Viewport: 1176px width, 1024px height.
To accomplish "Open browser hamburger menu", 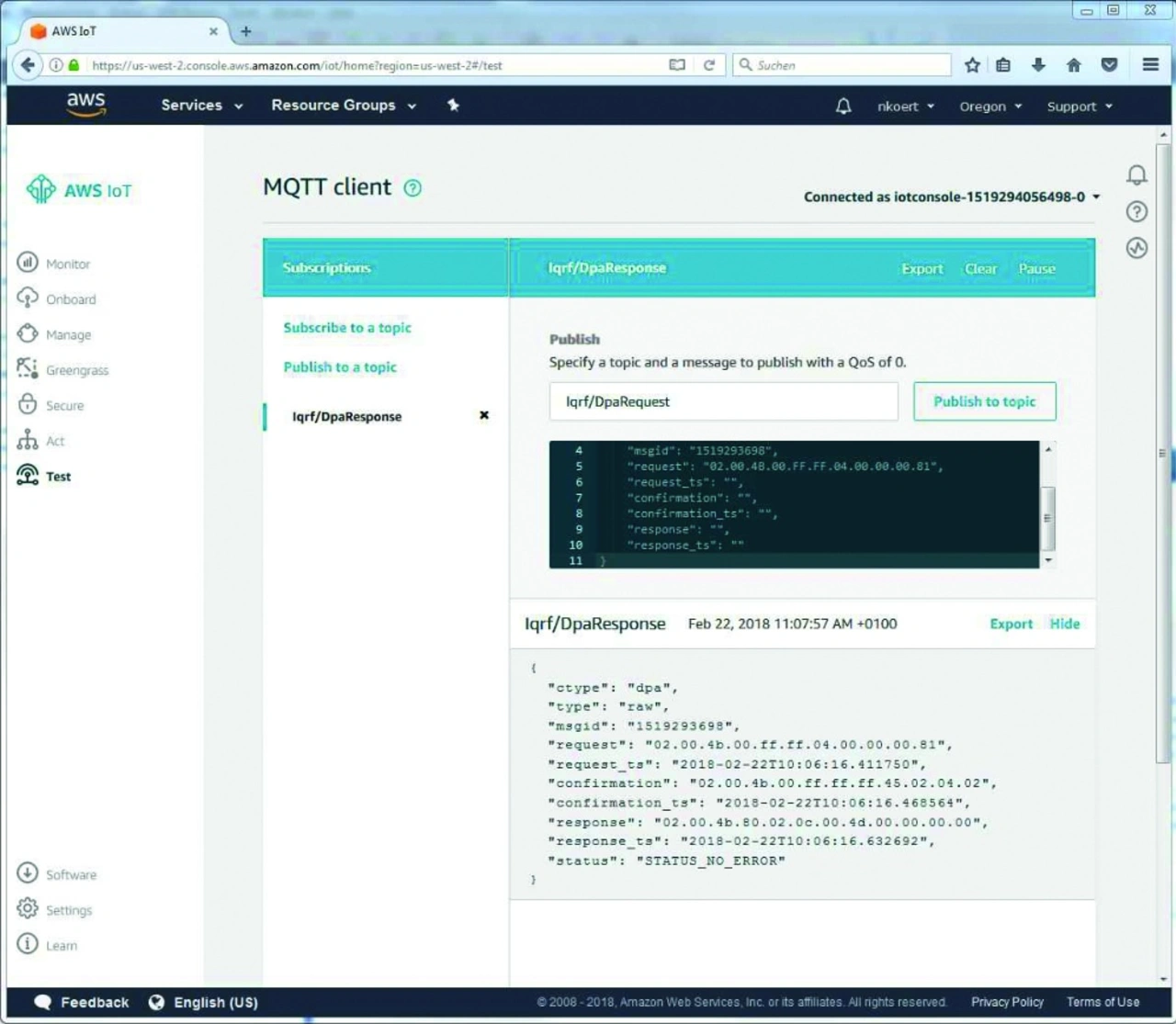I will click(1150, 65).
